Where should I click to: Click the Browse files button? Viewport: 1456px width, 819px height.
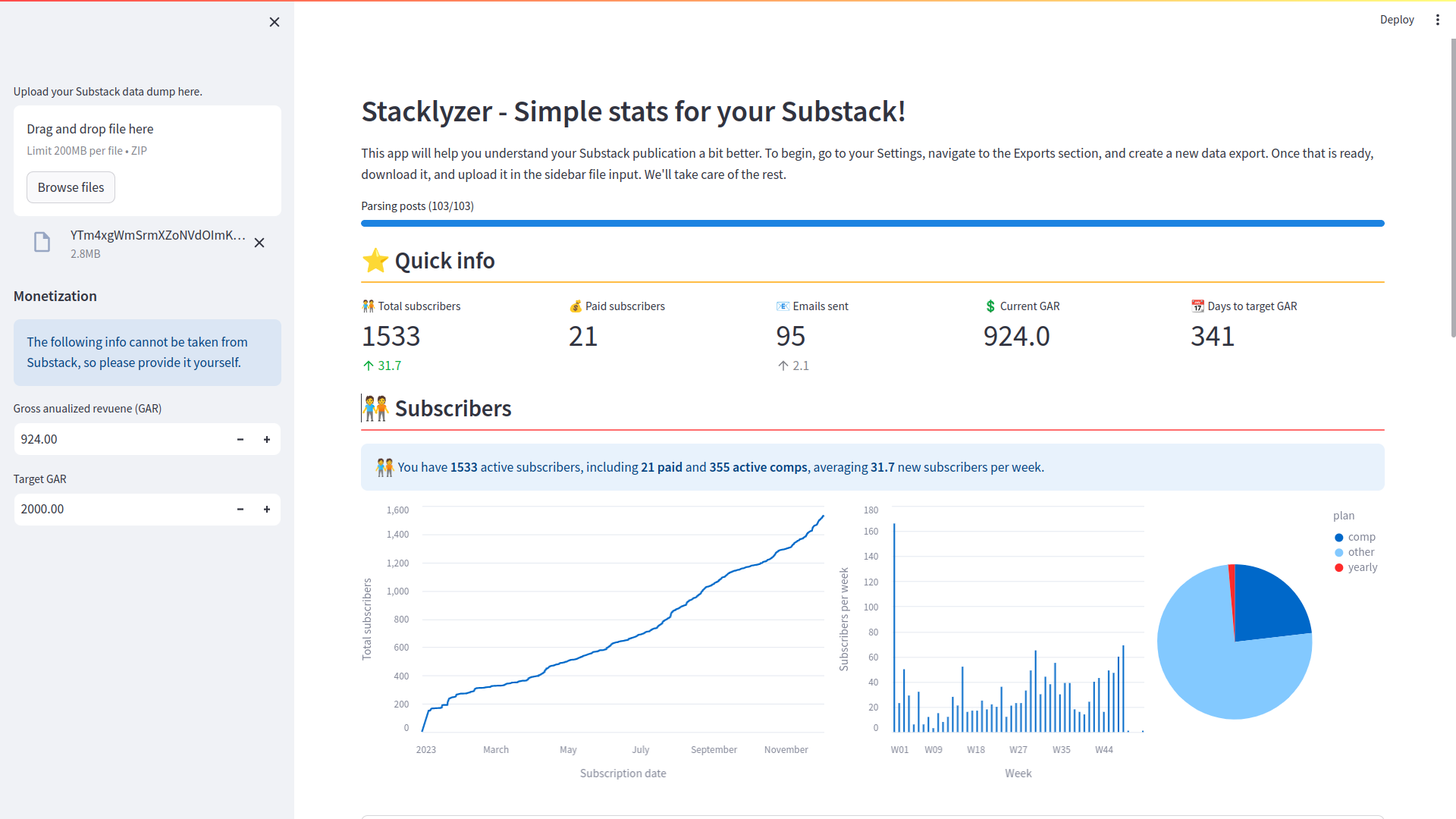(x=71, y=187)
